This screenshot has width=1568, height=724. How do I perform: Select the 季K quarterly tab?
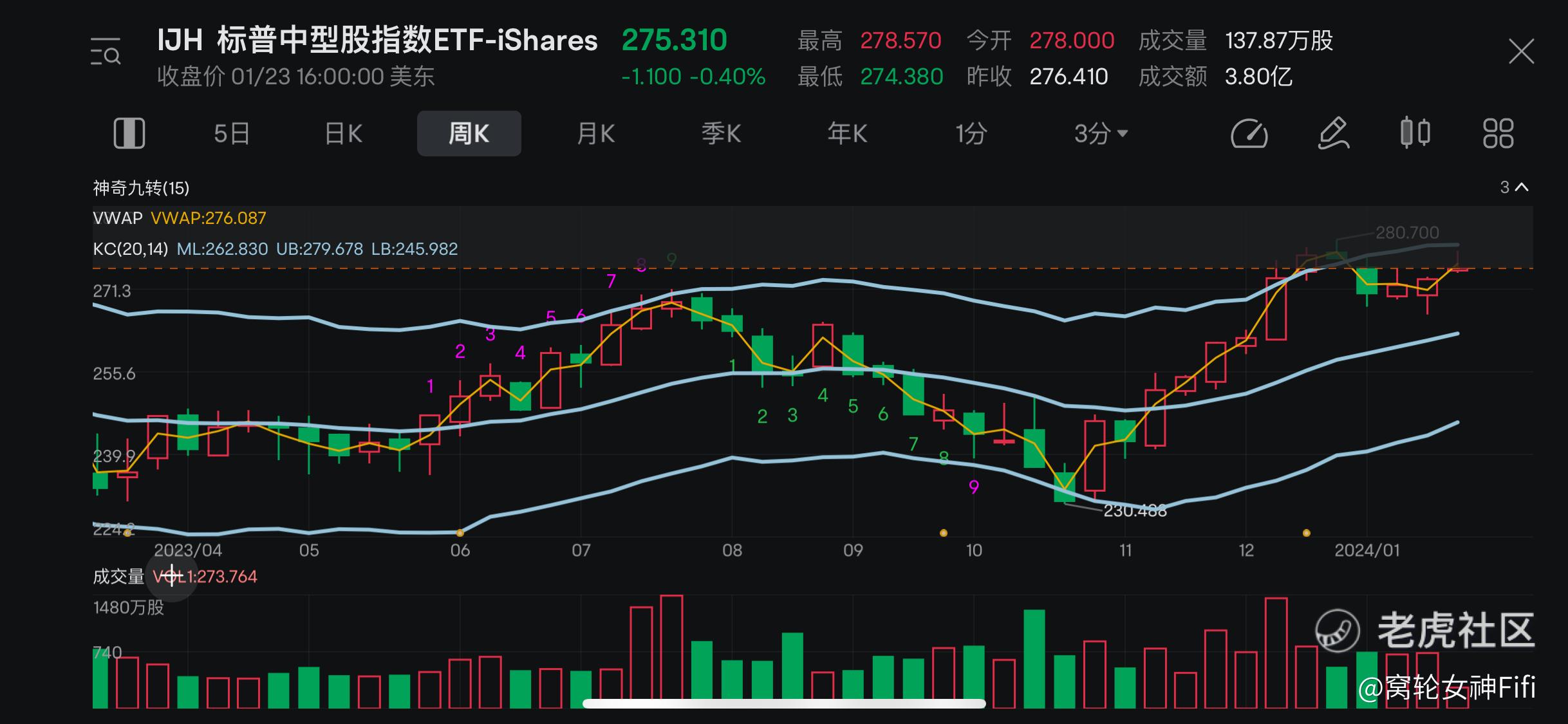pyautogui.click(x=721, y=134)
